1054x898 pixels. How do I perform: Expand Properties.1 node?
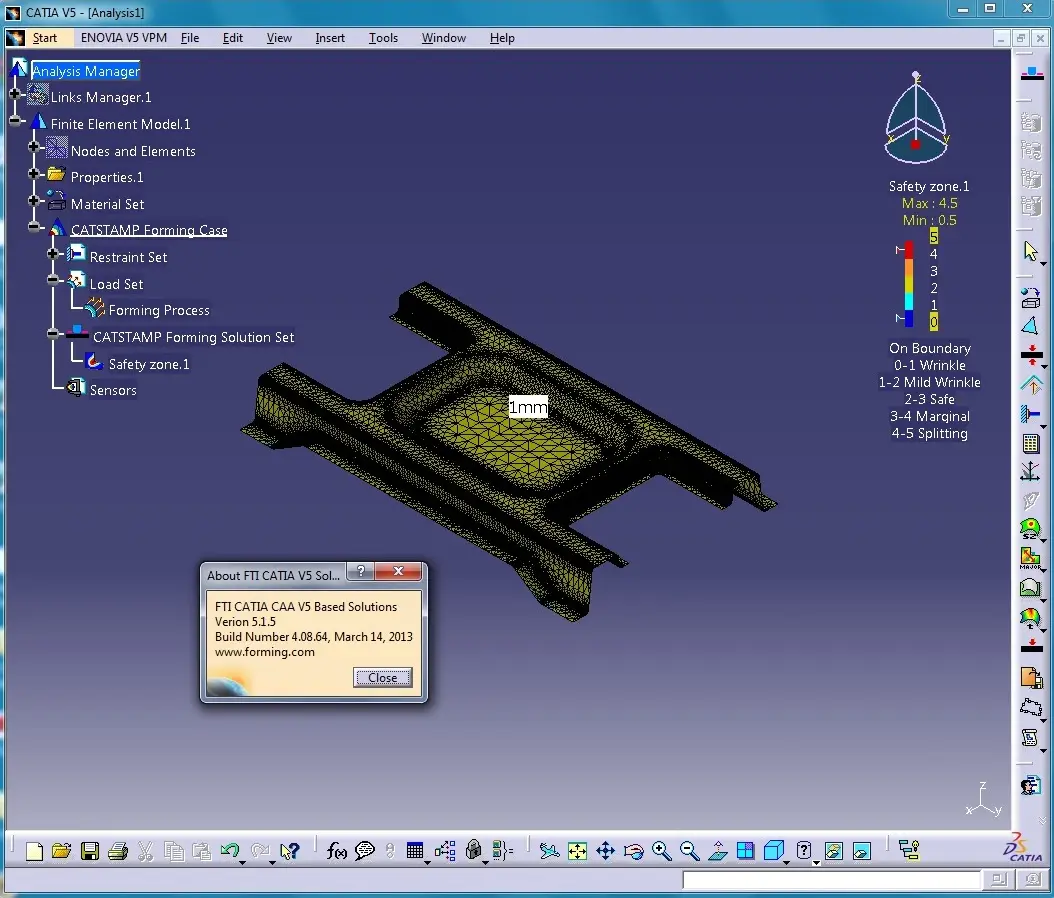click(34, 174)
